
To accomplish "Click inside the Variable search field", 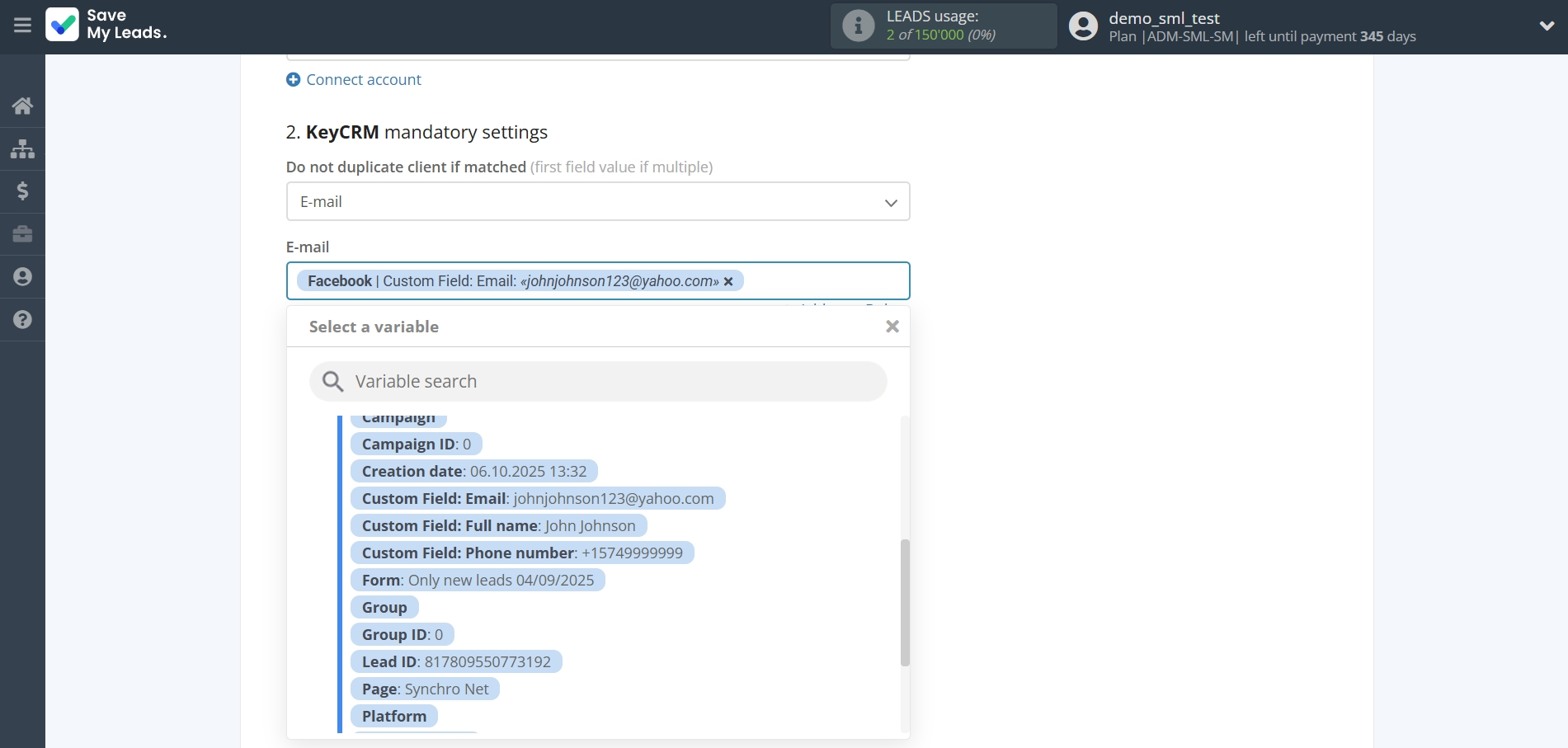I will (x=597, y=381).
